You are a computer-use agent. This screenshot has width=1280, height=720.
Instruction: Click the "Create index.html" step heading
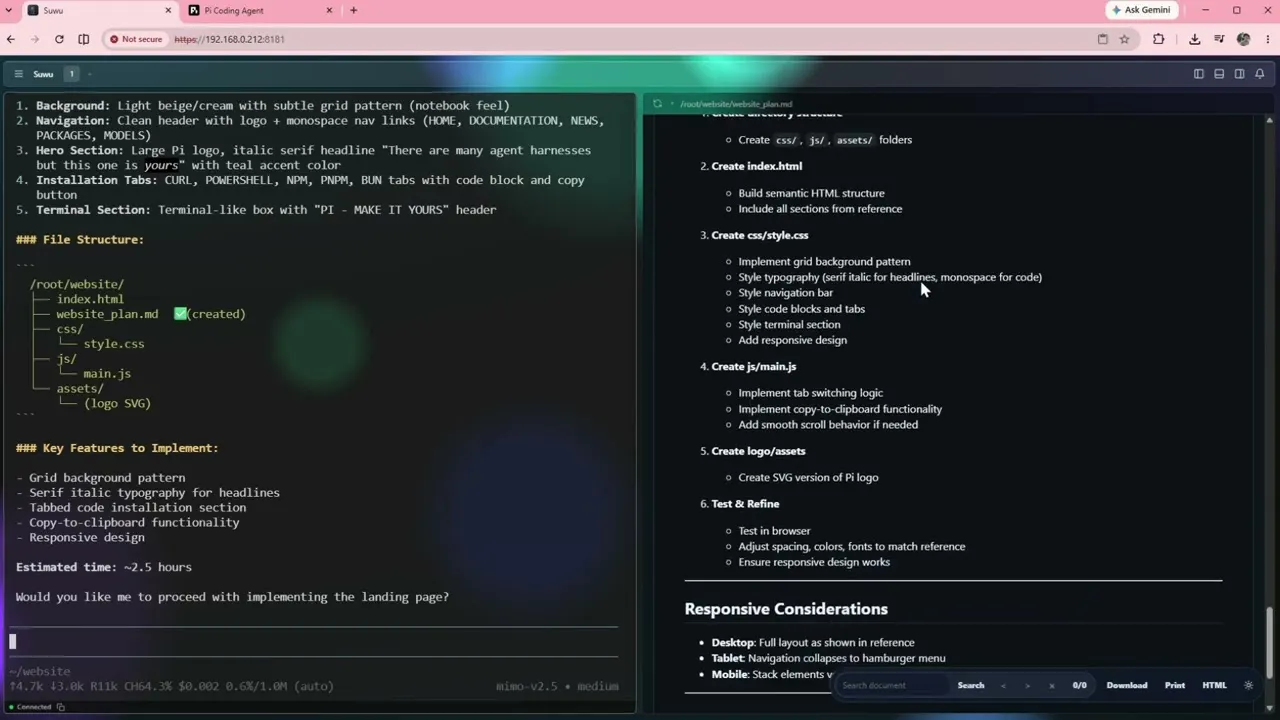point(757,166)
